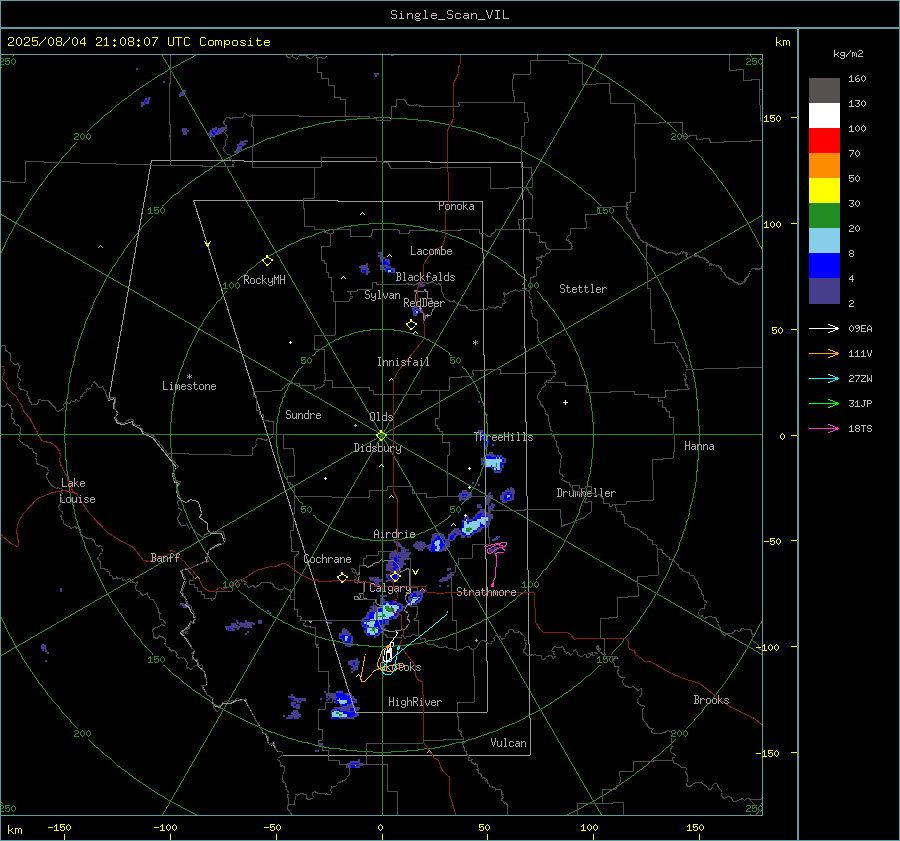The image size is (900, 841).
Task: Click the Vulcan town label
Action: pos(508,743)
